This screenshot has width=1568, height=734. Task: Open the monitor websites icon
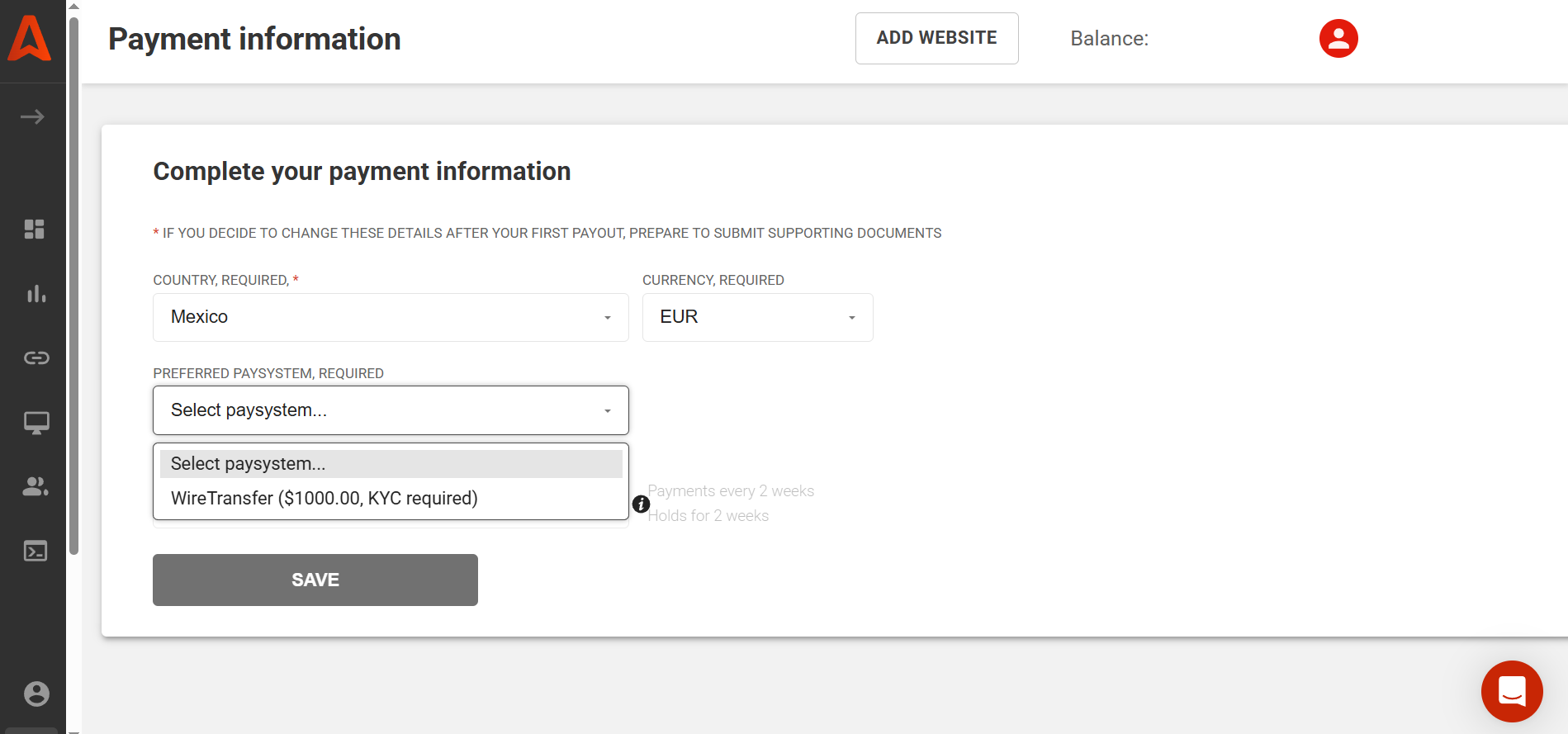[x=36, y=423]
